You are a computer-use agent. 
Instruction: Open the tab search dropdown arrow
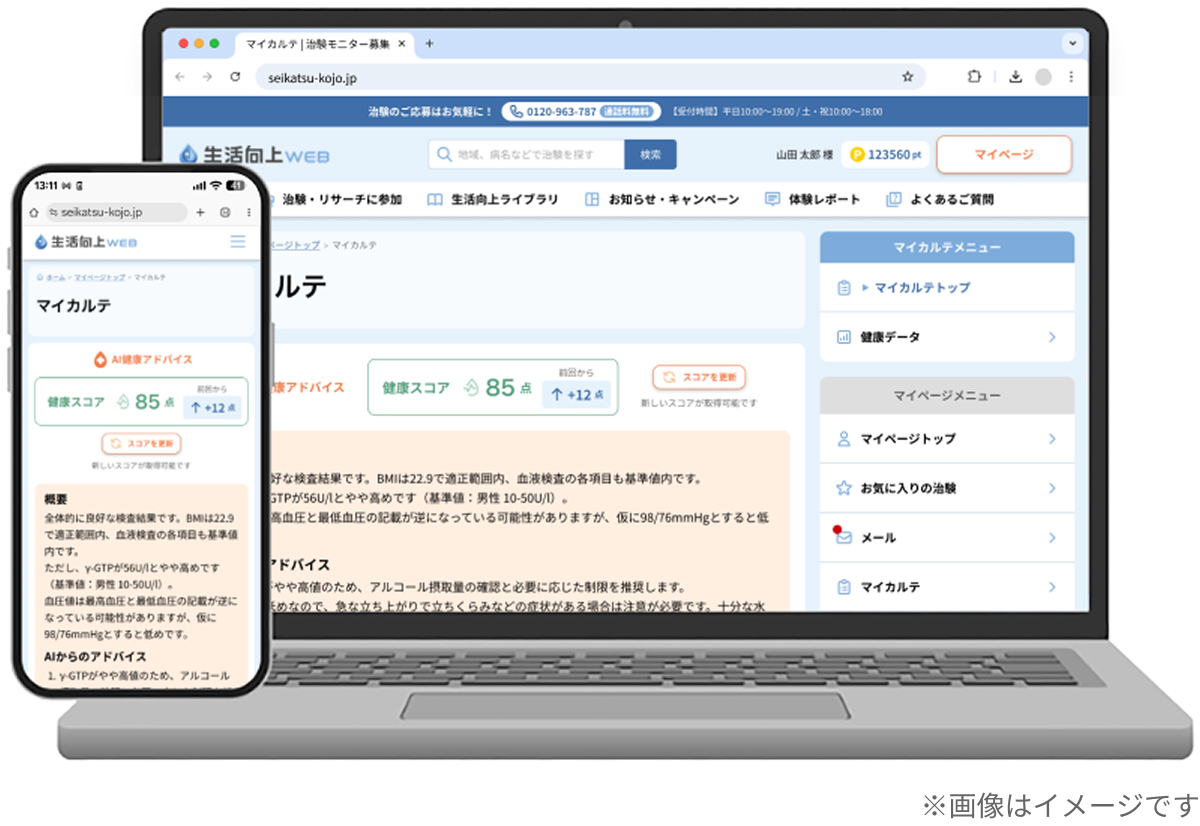(x=1072, y=44)
